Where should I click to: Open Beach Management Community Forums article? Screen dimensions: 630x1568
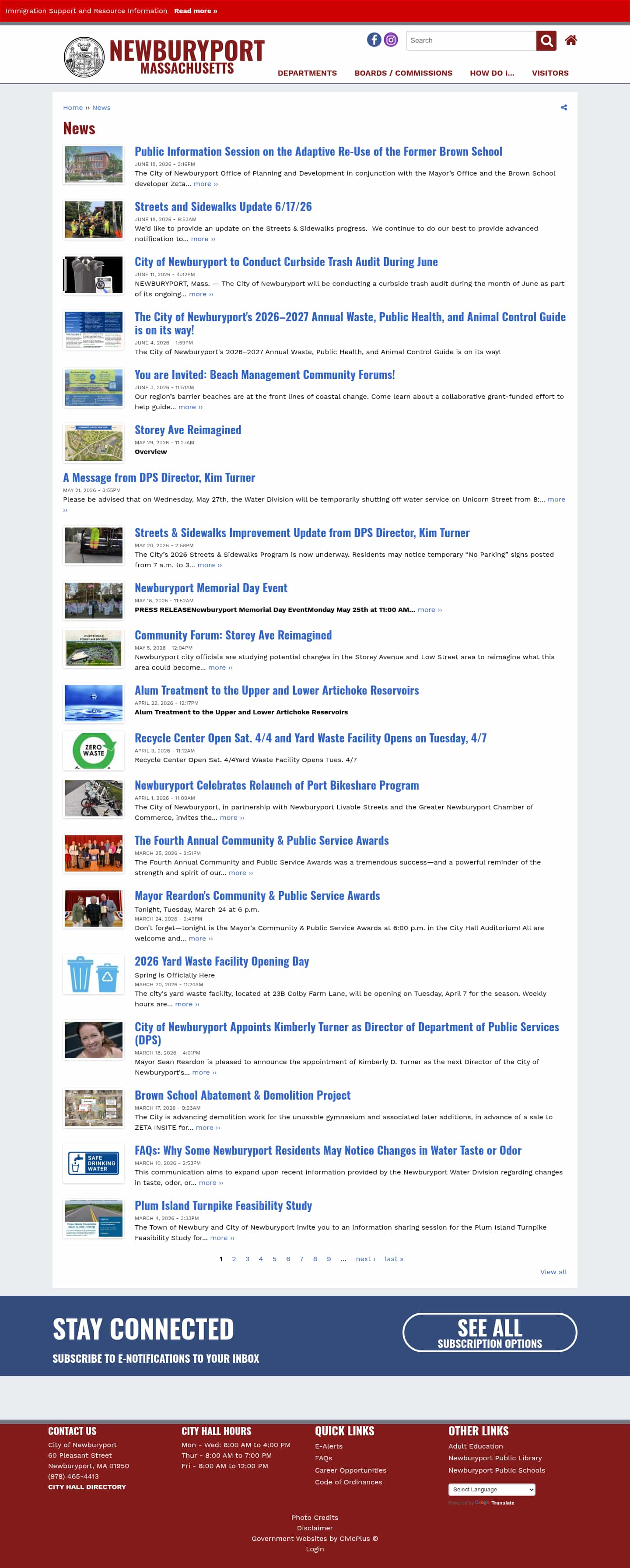[265, 375]
